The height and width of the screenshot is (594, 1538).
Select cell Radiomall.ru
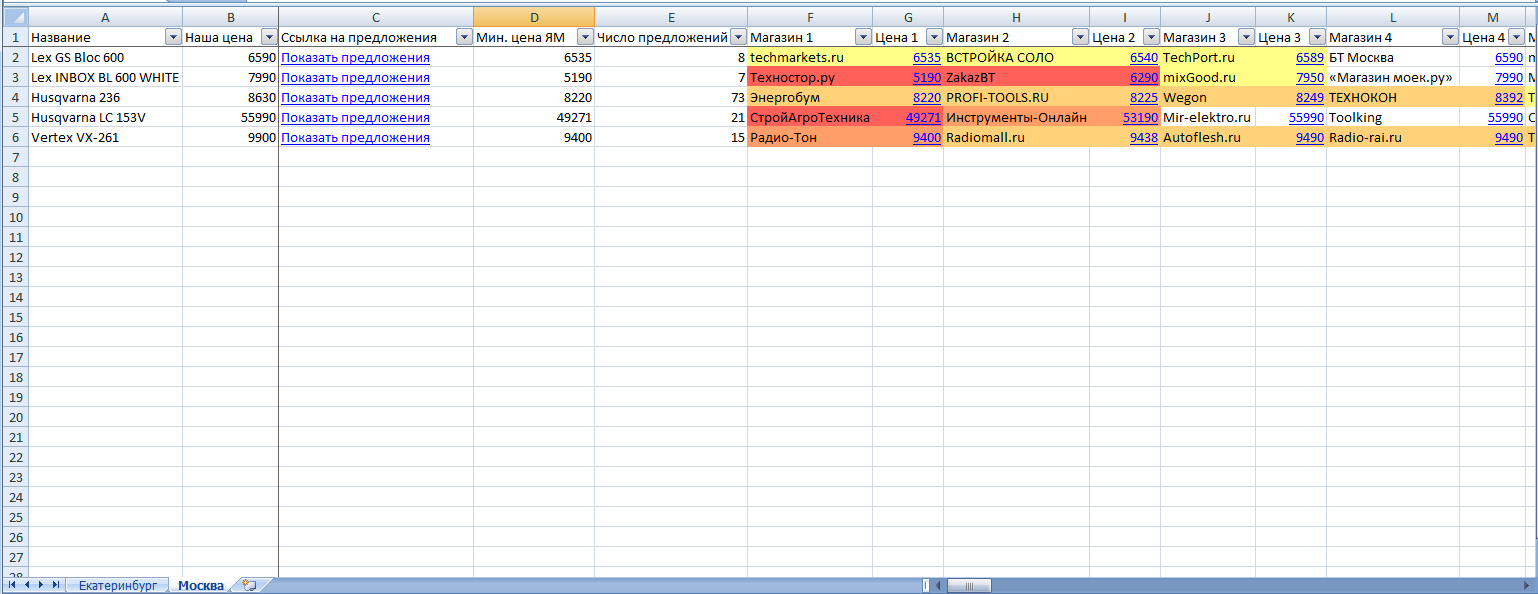tap(1016, 137)
